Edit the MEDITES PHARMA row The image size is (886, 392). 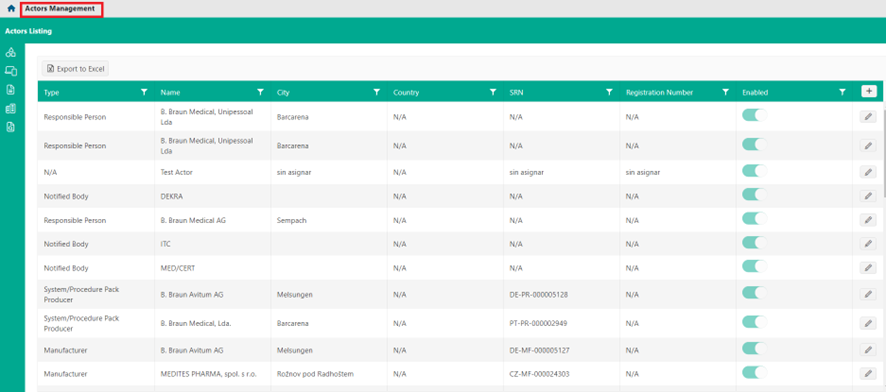[x=868, y=373]
